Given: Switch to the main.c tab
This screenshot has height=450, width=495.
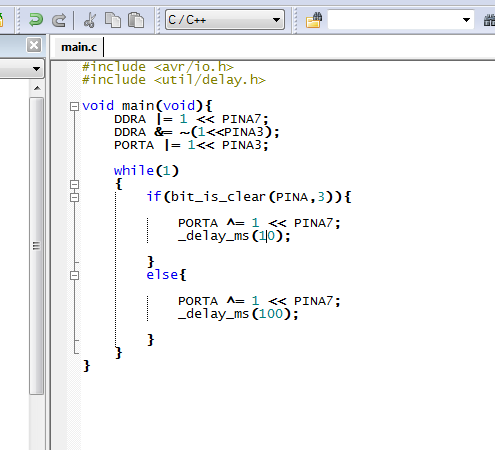Looking at the screenshot, I should pyautogui.click(x=79, y=47).
